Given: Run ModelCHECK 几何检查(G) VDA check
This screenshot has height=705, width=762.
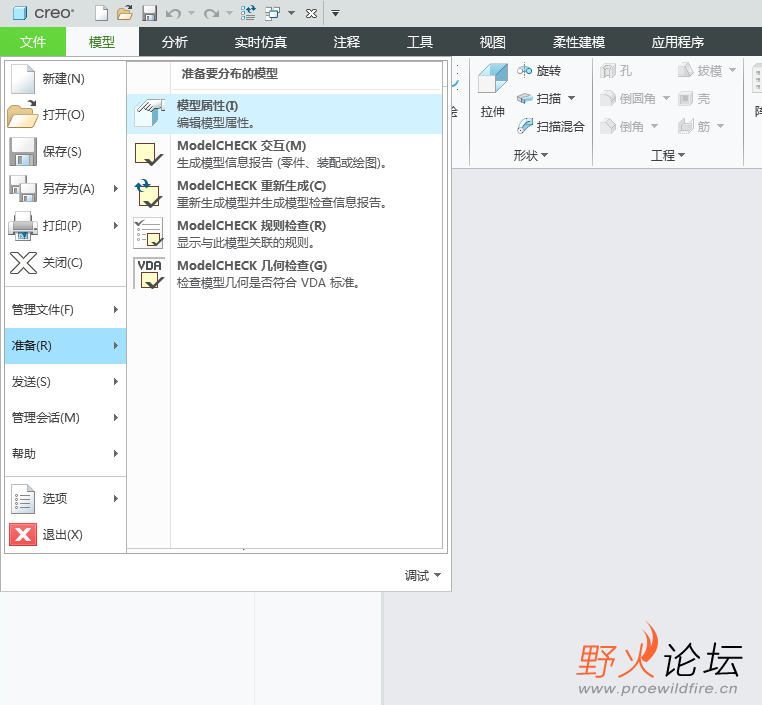Looking at the screenshot, I should [x=285, y=273].
